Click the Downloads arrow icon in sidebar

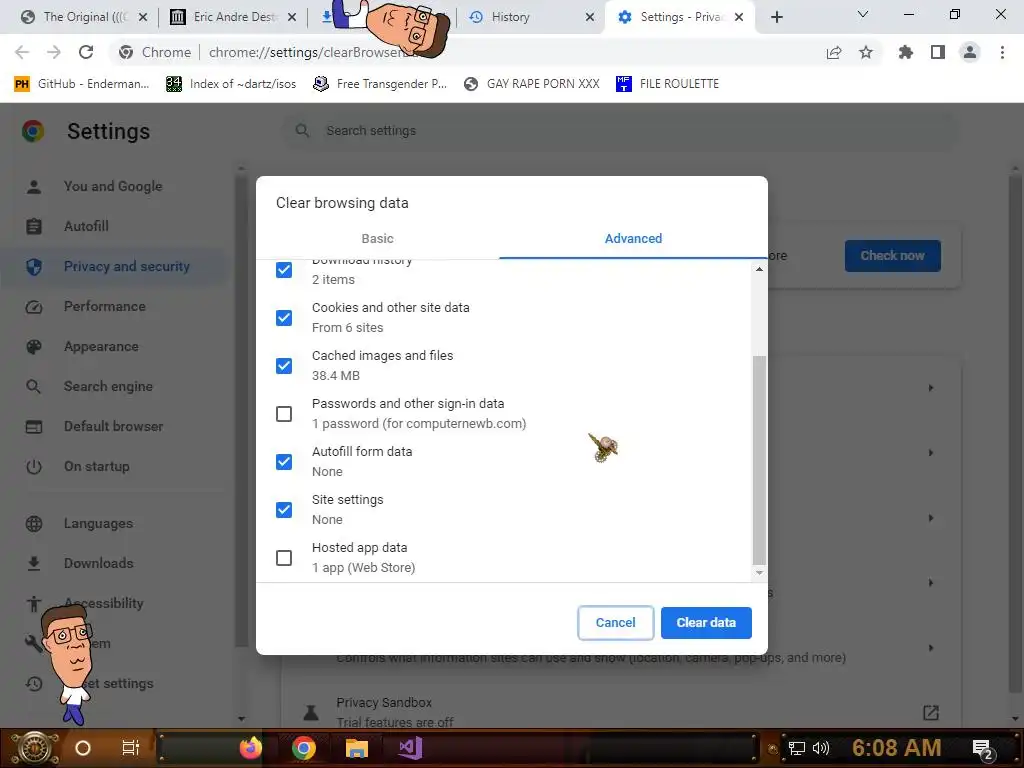(x=34, y=563)
